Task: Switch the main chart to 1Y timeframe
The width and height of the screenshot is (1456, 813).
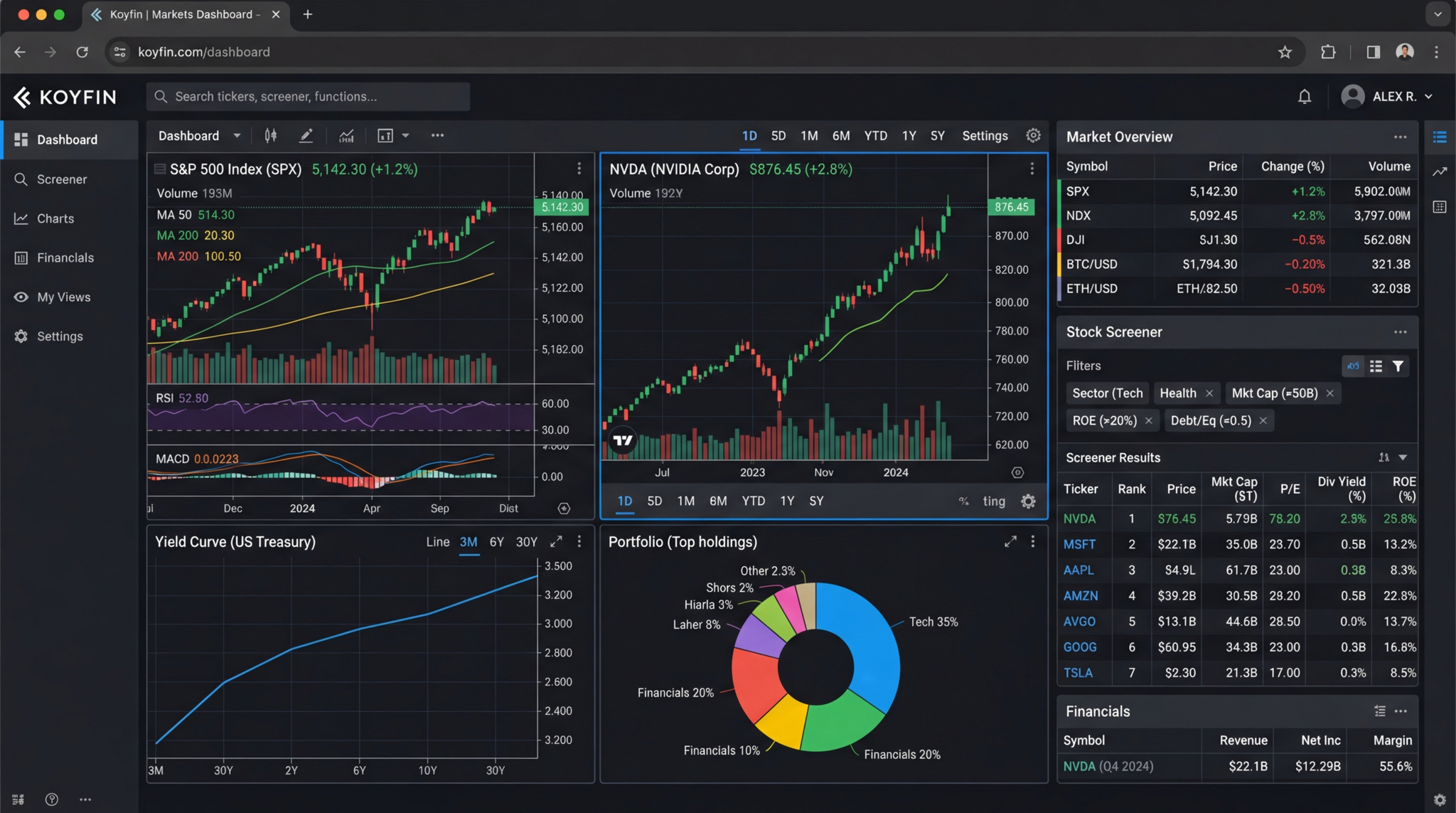Action: tap(909, 135)
